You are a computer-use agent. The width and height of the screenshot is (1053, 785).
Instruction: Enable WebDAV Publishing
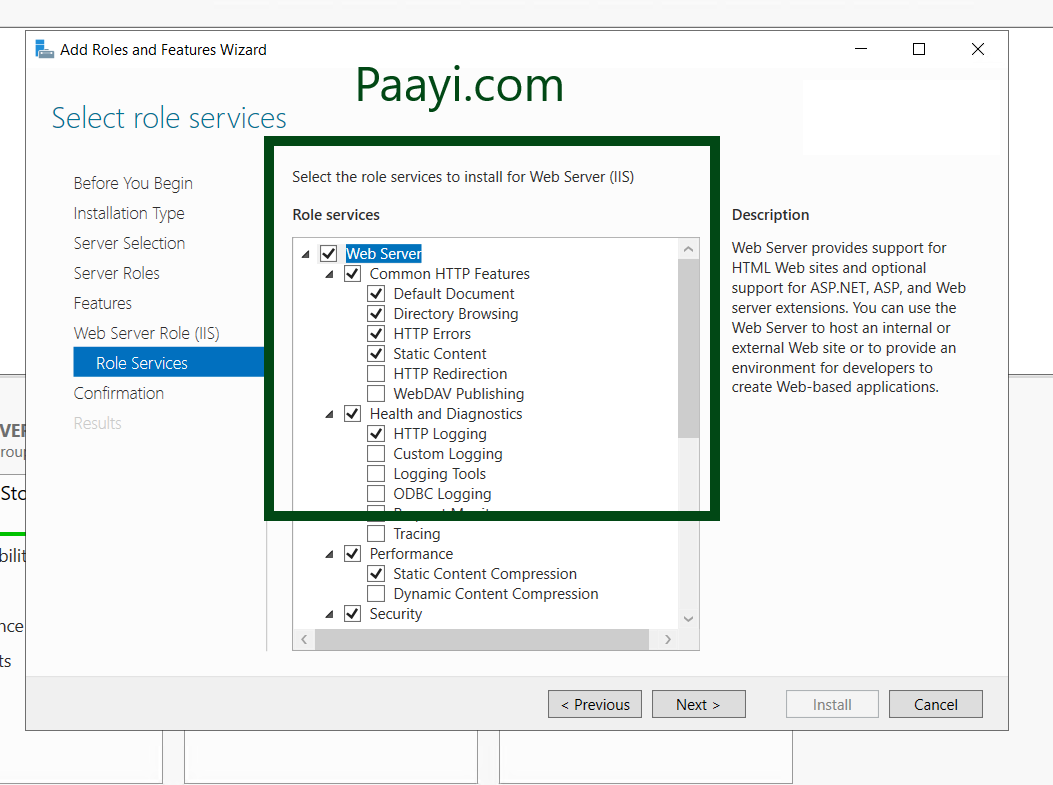pos(376,393)
